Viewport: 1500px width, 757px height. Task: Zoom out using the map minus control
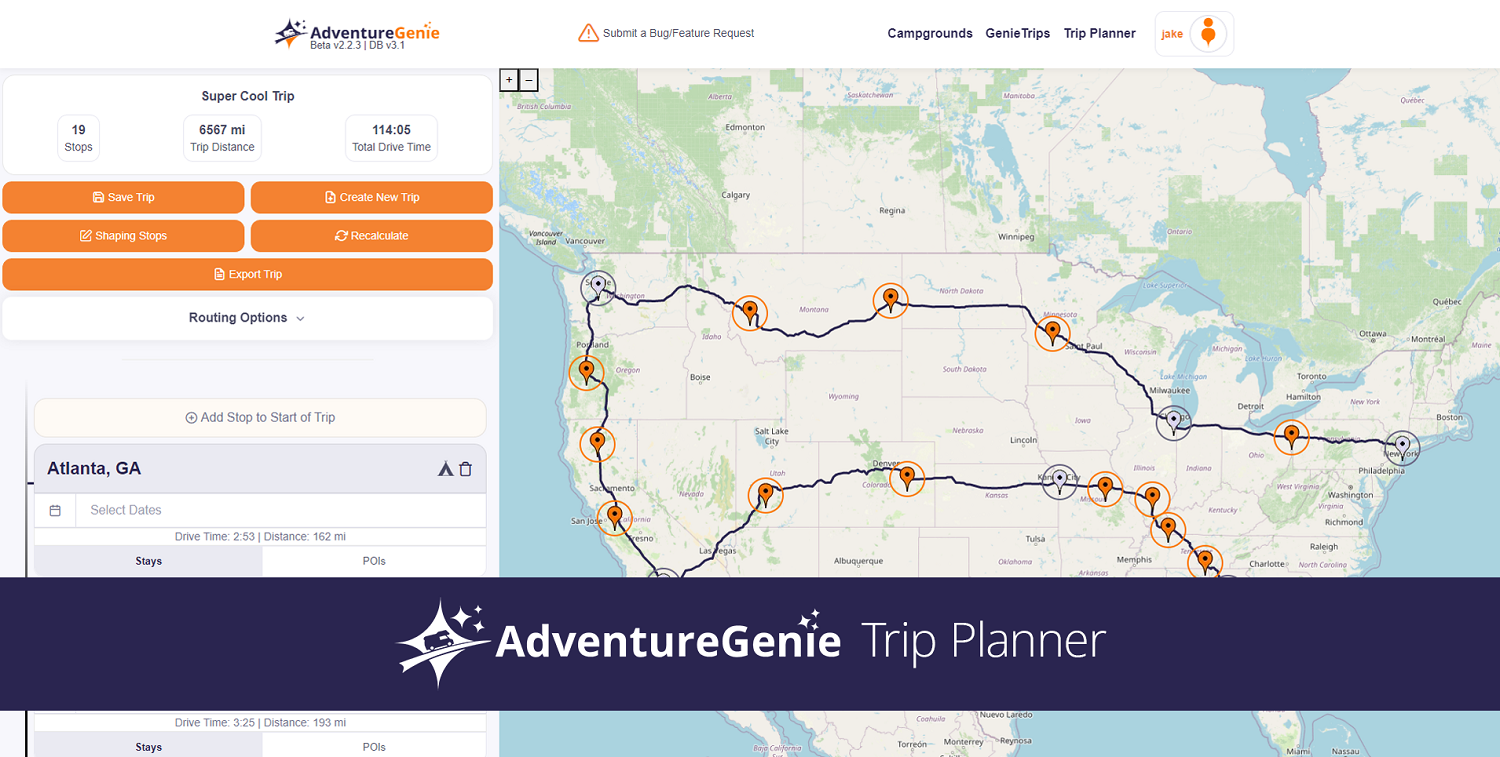point(528,80)
